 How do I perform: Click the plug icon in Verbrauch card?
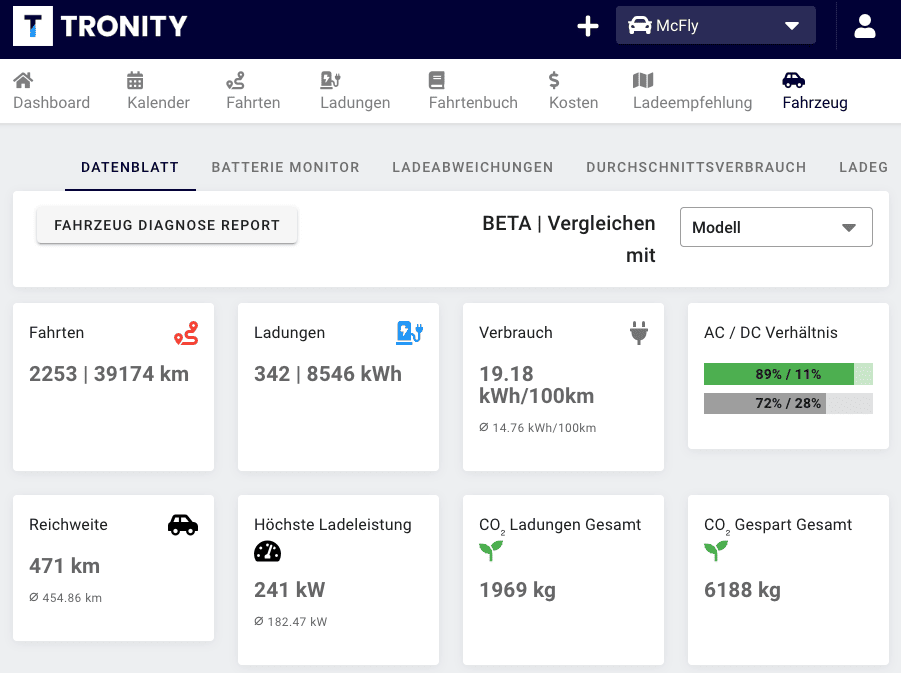point(639,333)
